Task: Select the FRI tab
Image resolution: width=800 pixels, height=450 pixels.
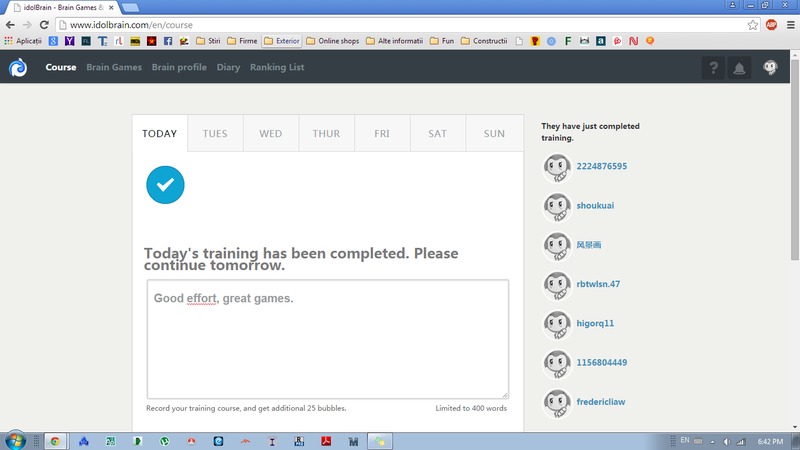Action: coord(382,134)
